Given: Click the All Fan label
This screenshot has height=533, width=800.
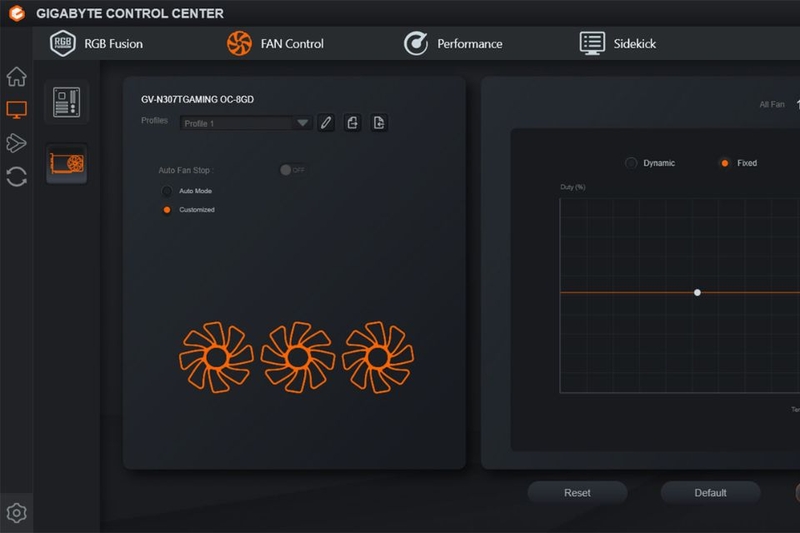Looking at the screenshot, I should (772, 105).
